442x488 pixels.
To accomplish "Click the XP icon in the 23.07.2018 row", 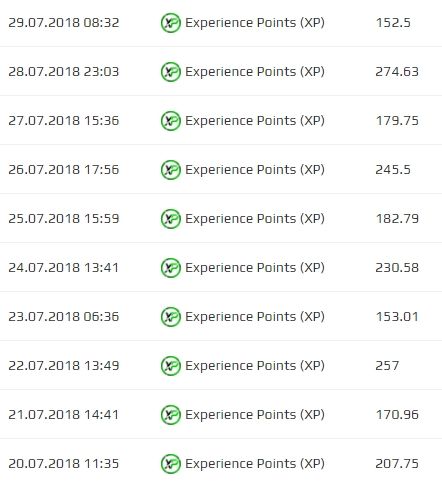I will [x=171, y=317].
